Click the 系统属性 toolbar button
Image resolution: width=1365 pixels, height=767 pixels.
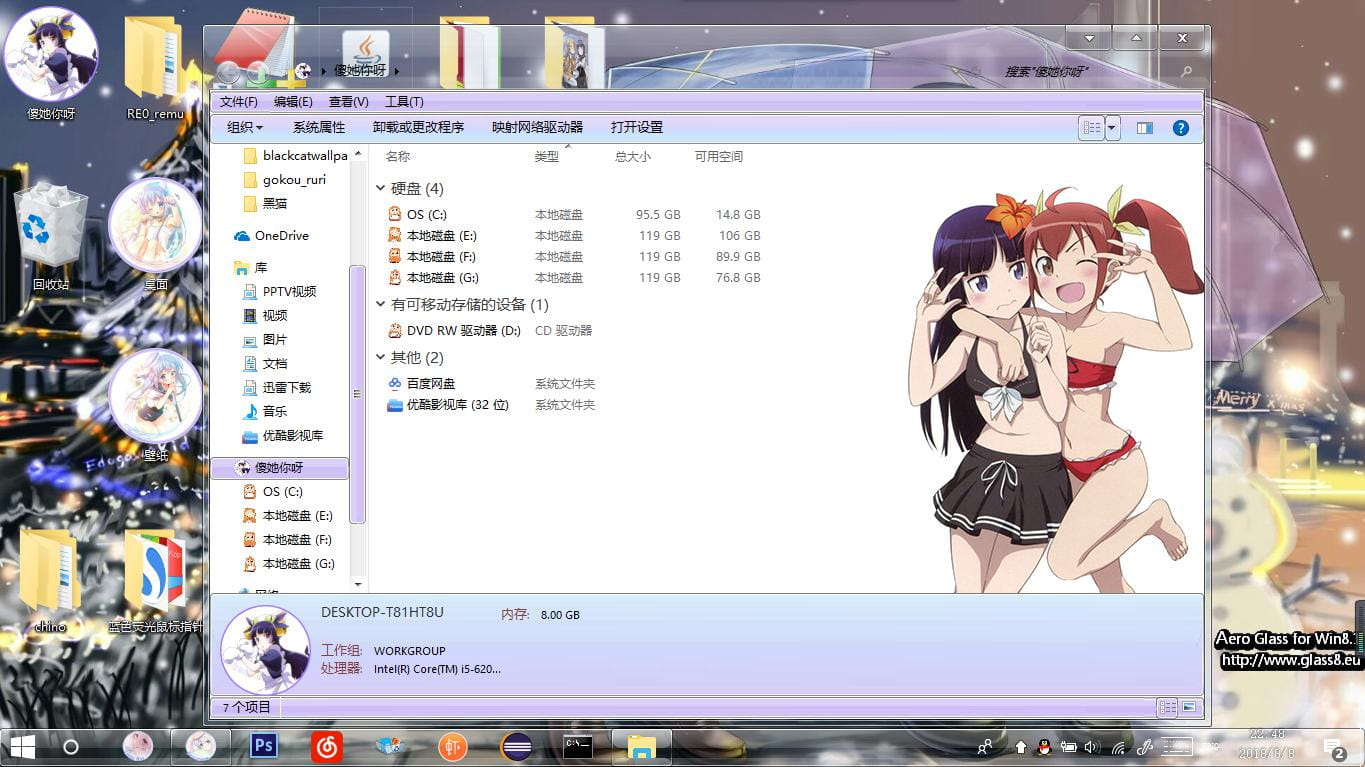[319, 127]
